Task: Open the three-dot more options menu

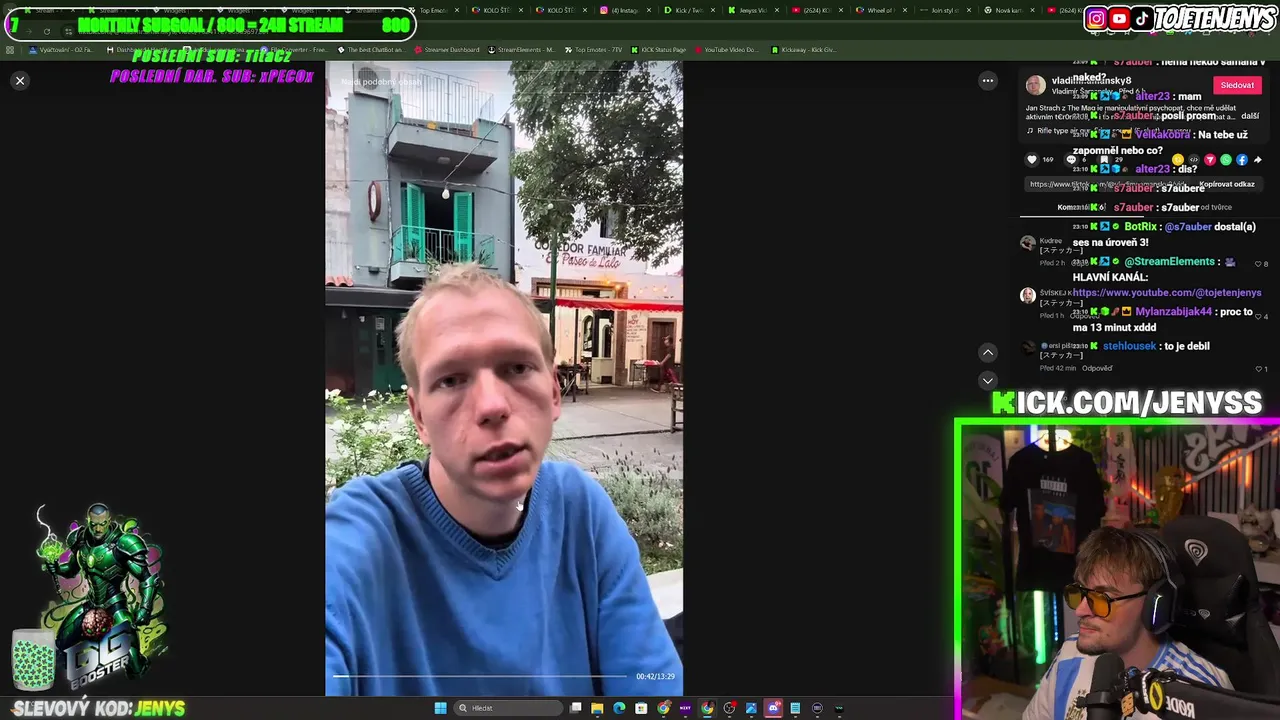Action: pos(987,80)
